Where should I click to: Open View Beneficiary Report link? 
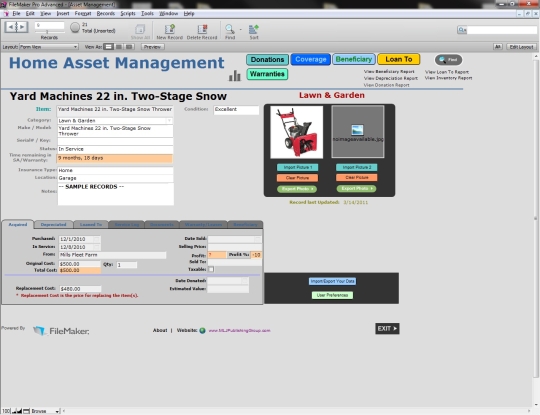coord(389,72)
